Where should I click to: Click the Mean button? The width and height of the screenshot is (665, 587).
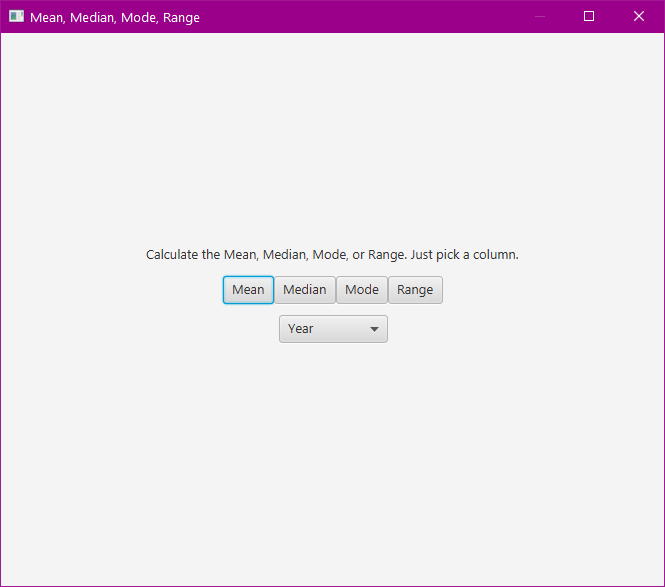click(248, 290)
